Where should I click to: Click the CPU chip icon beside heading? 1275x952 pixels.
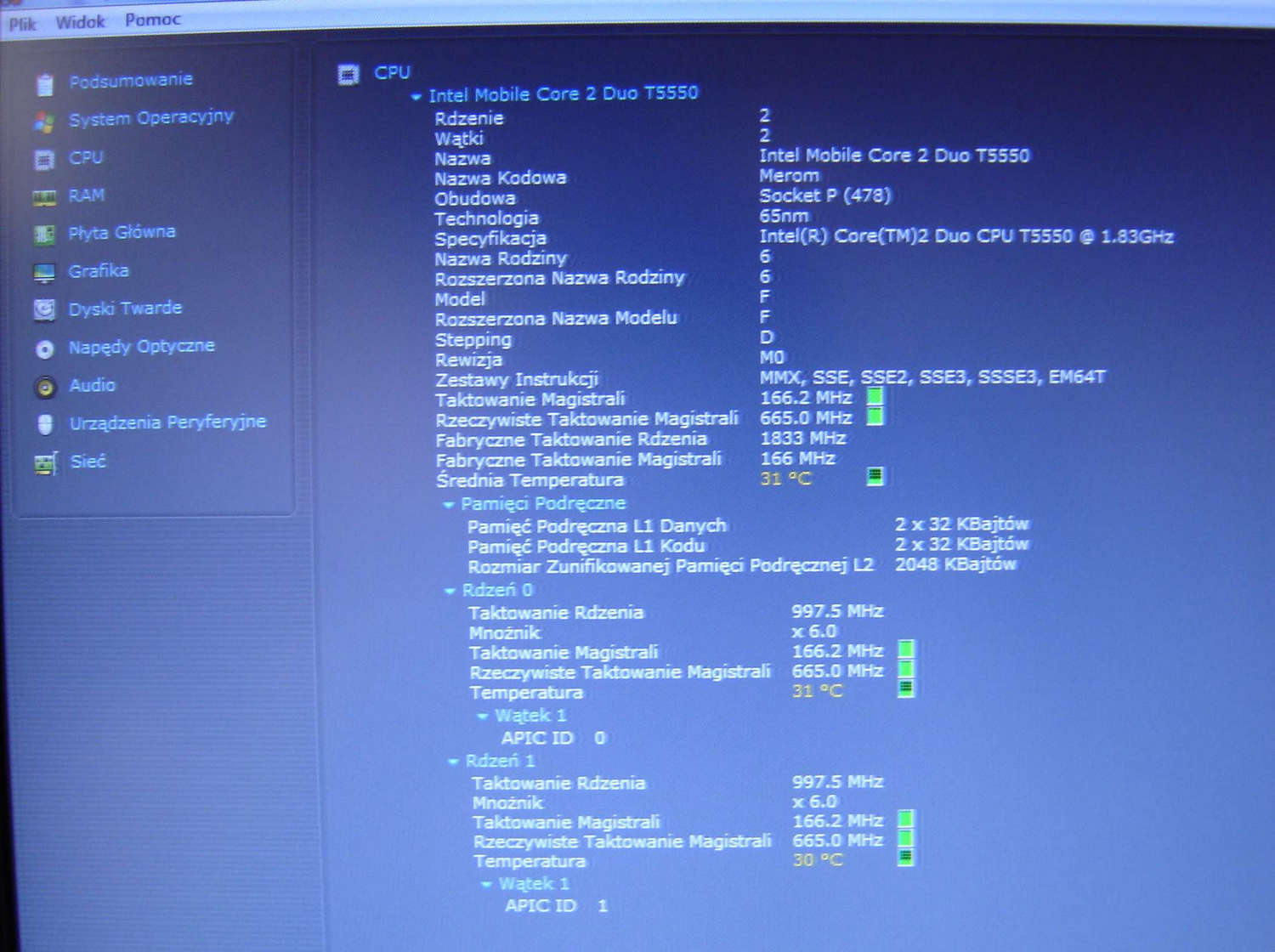[349, 75]
